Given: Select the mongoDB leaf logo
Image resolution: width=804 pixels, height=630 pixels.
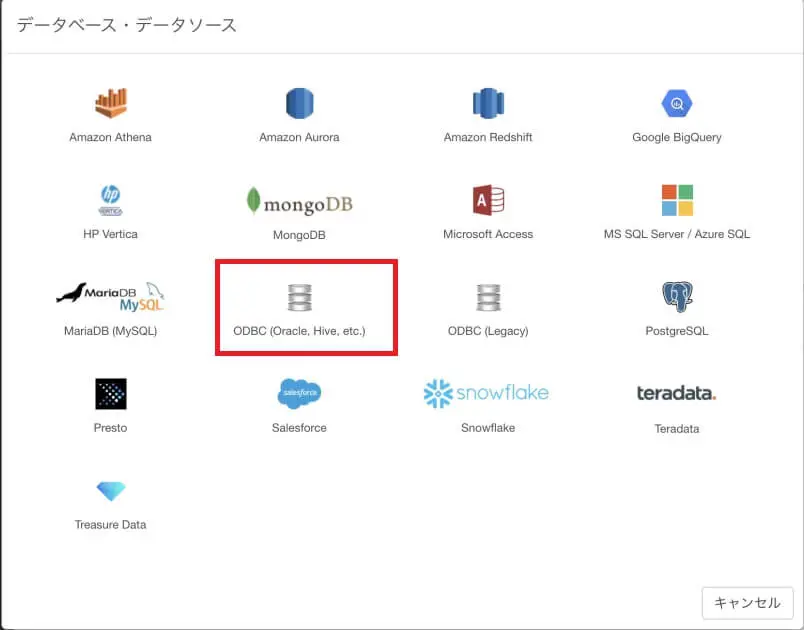Looking at the screenshot, I should (299, 201).
